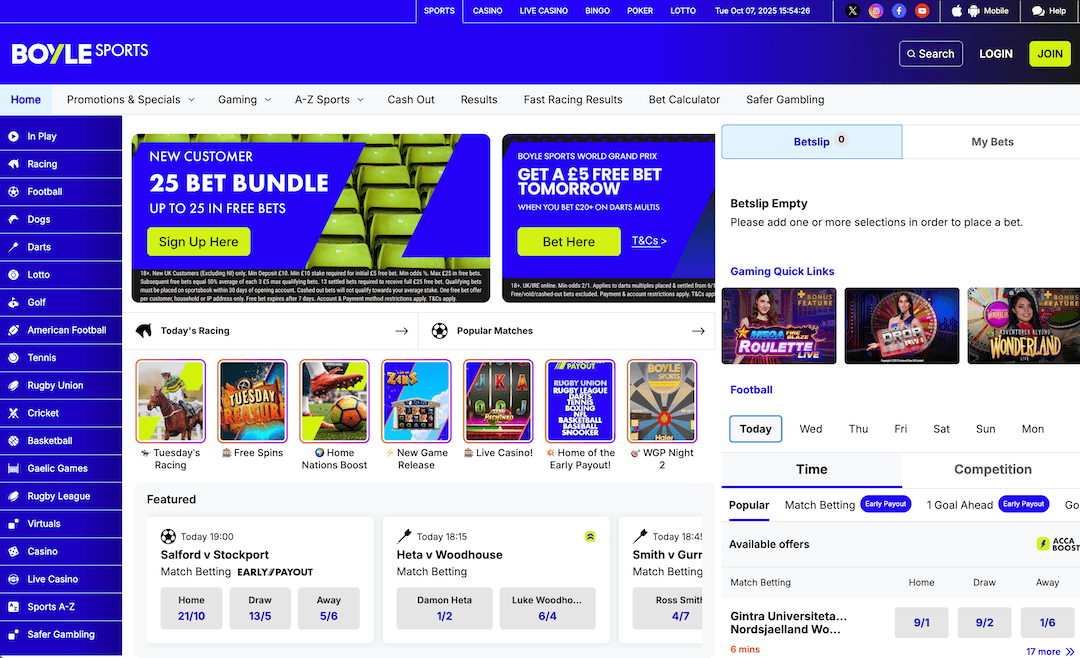
Task: Click the Darts icon in sidebar
Action: [13, 247]
